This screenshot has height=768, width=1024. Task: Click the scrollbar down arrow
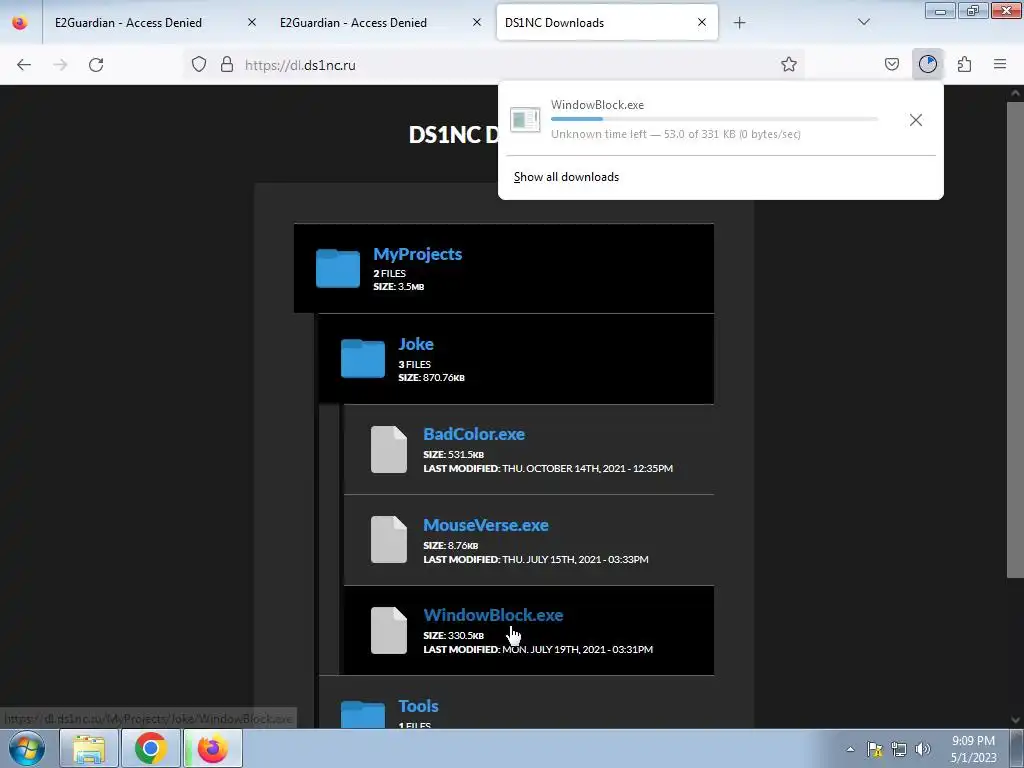point(1015,720)
